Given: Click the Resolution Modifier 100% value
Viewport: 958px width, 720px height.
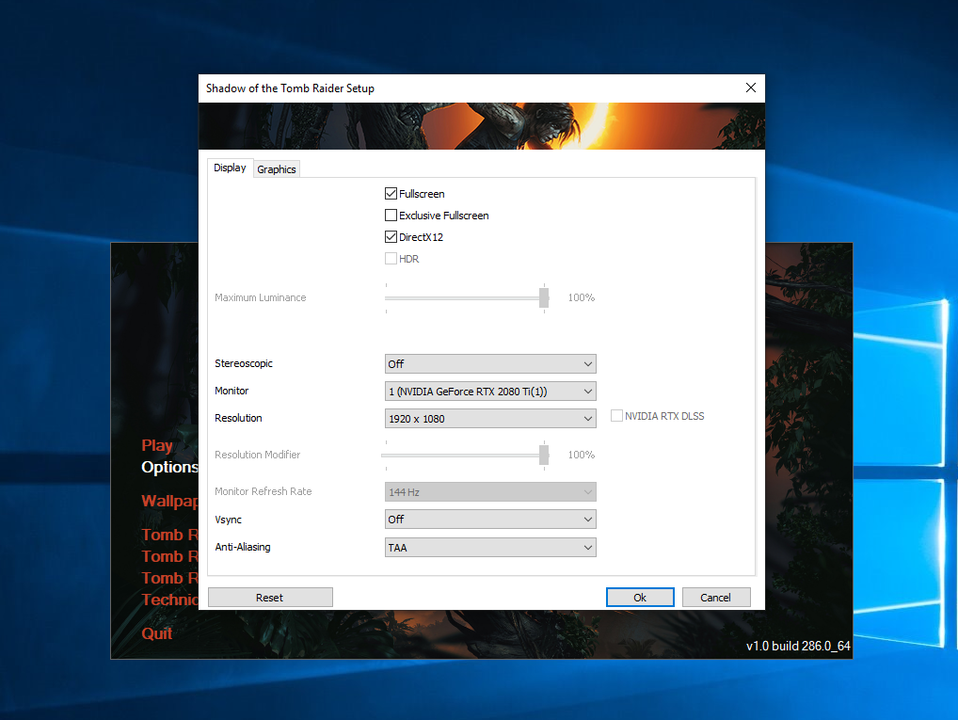Looking at the screenshot, I should 581,455.
